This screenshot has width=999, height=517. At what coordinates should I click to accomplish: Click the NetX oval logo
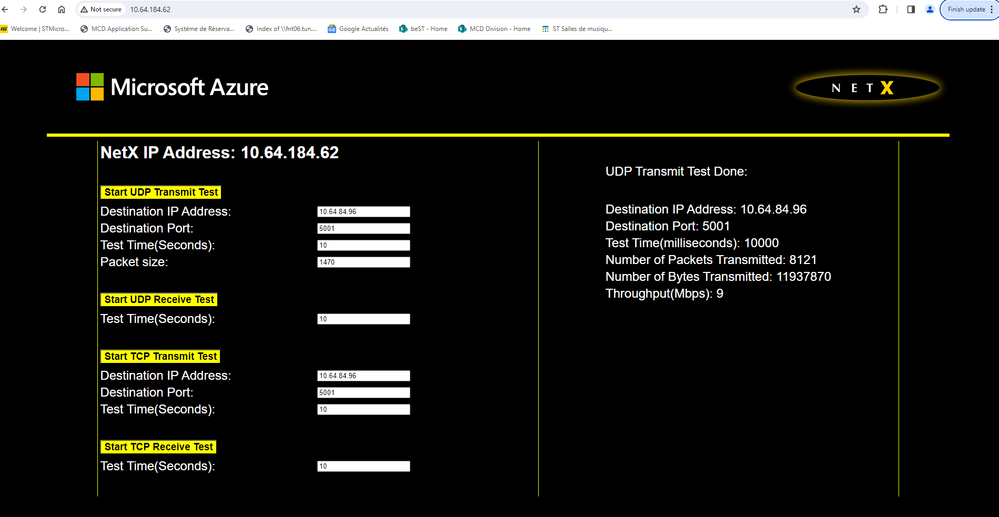tap(867, 89)
